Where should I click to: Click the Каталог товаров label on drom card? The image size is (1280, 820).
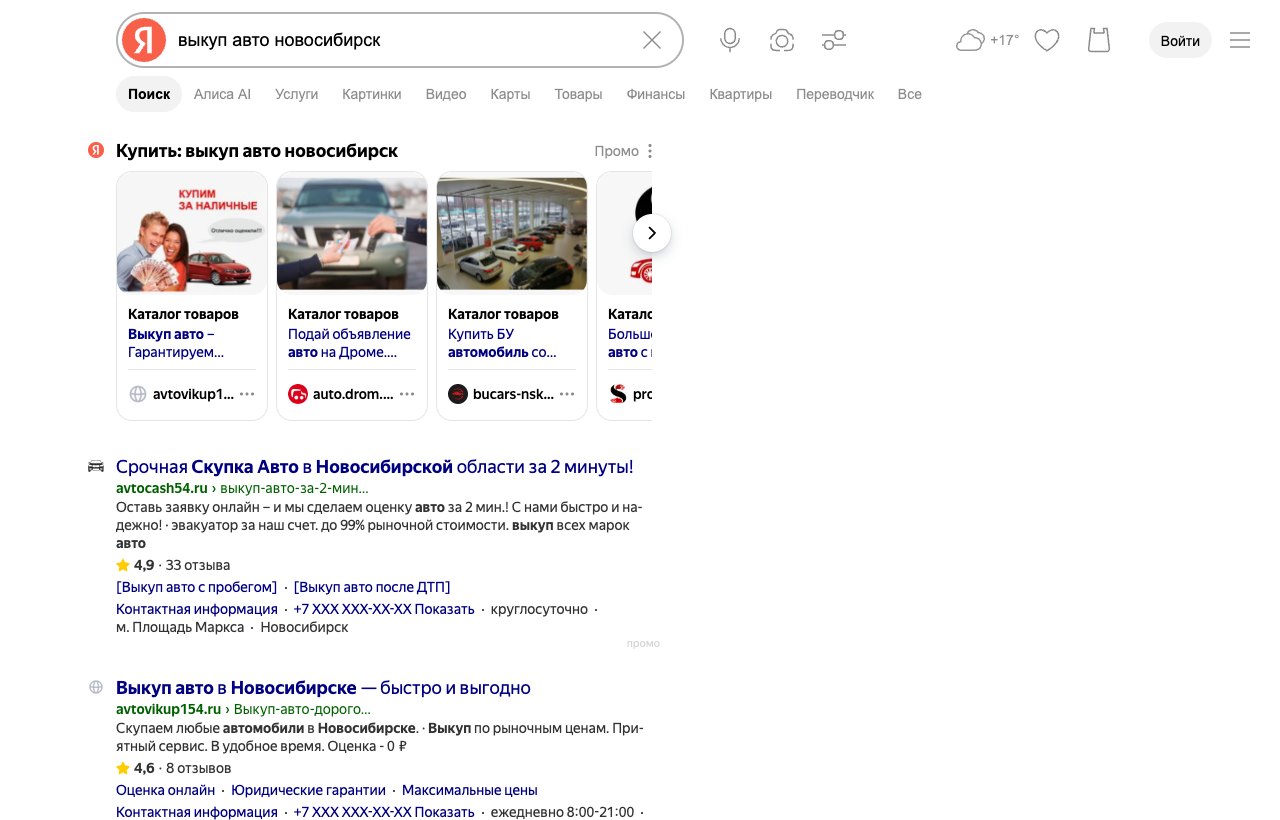coord(343,314)
